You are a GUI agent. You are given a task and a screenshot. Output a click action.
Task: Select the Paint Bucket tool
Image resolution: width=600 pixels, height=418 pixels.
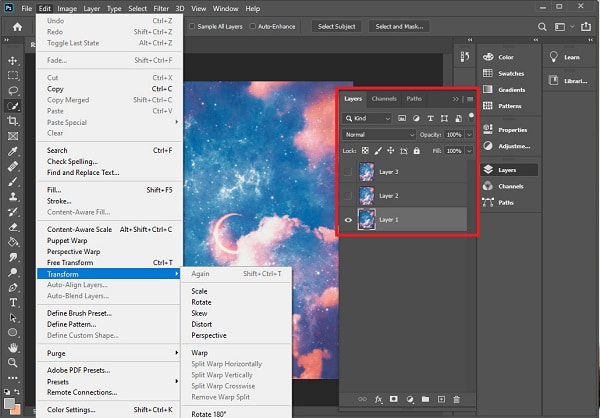(13, 242)
